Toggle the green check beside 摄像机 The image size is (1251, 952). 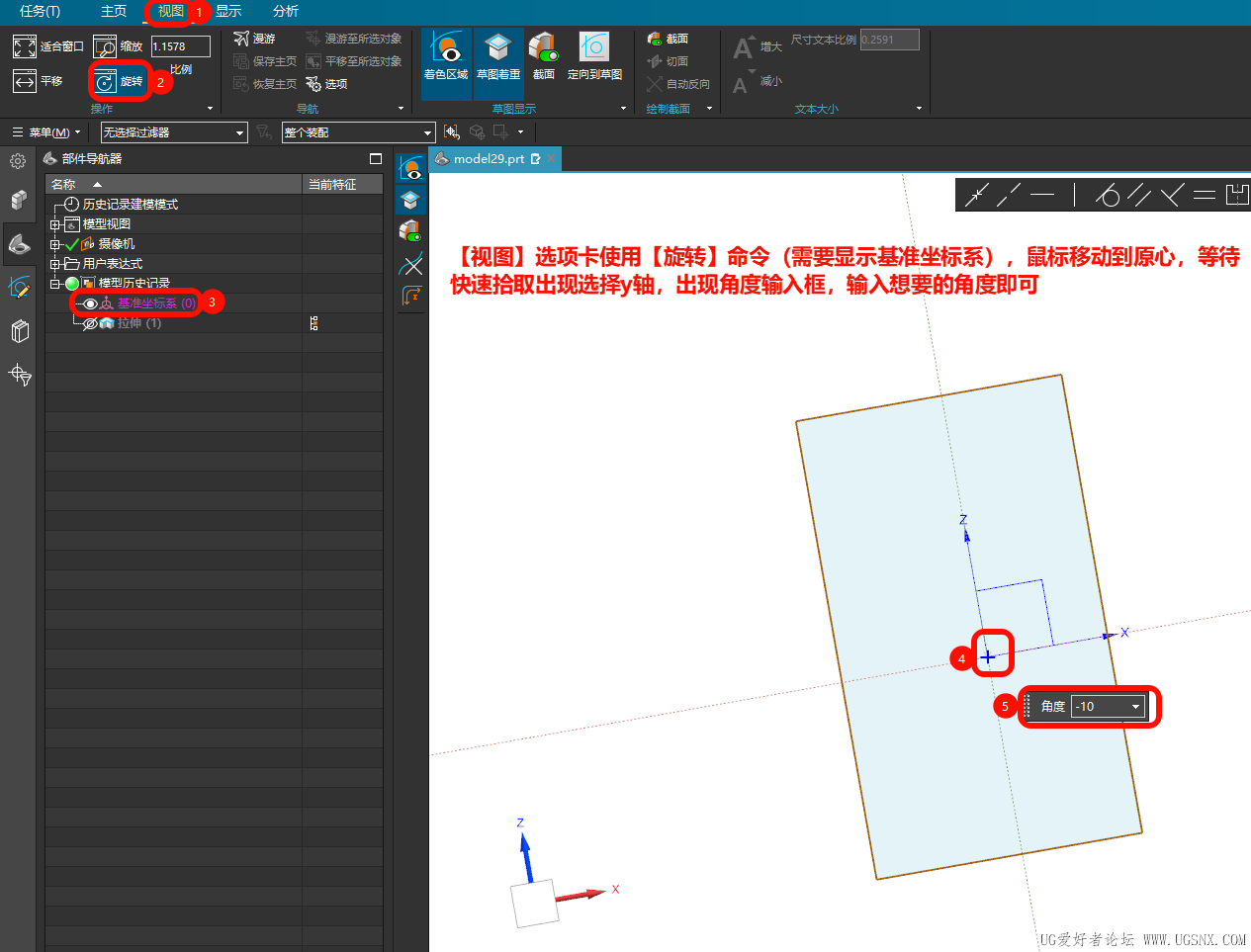pos(72,244)
